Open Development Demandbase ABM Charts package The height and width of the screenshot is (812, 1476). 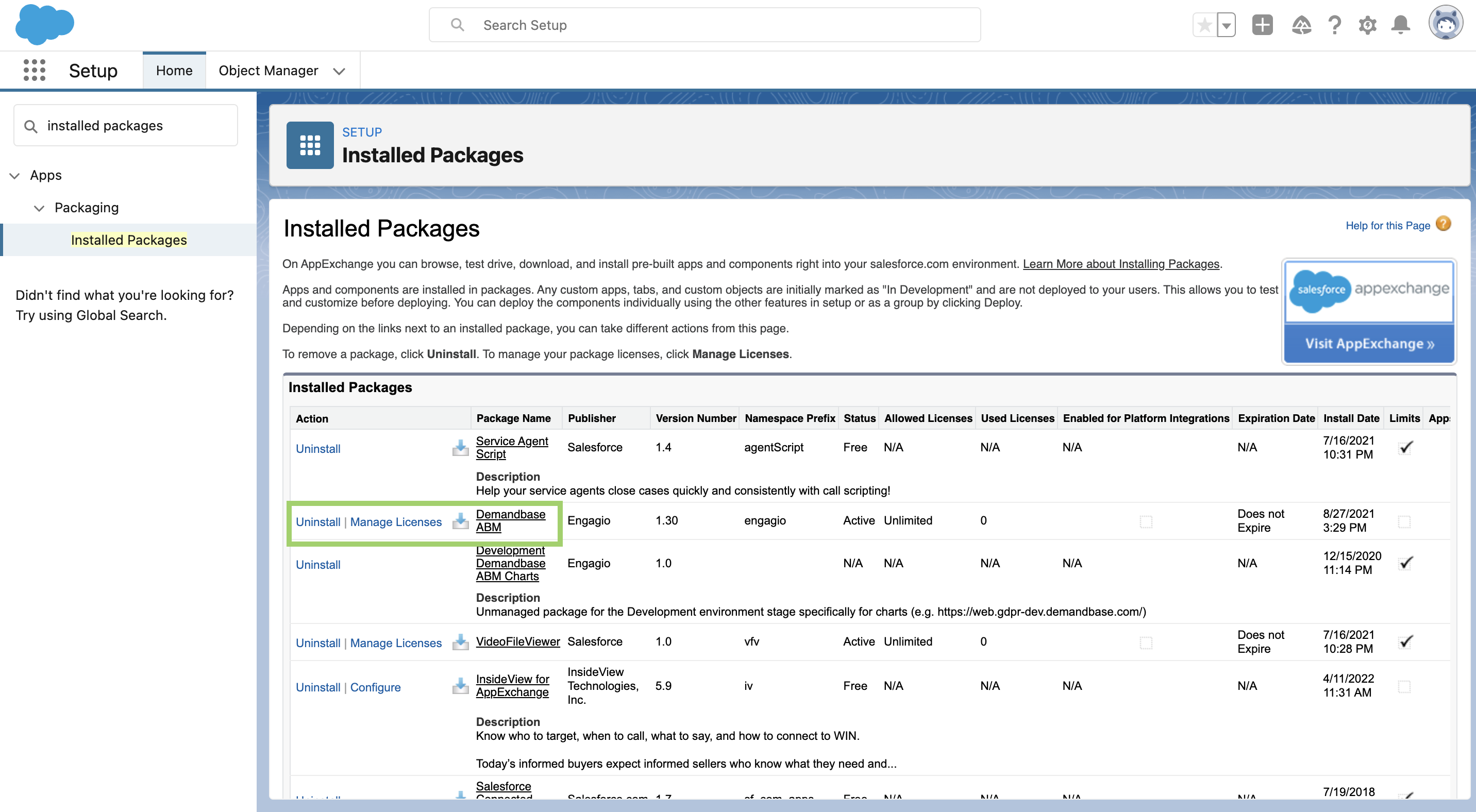tap(511, 564)
